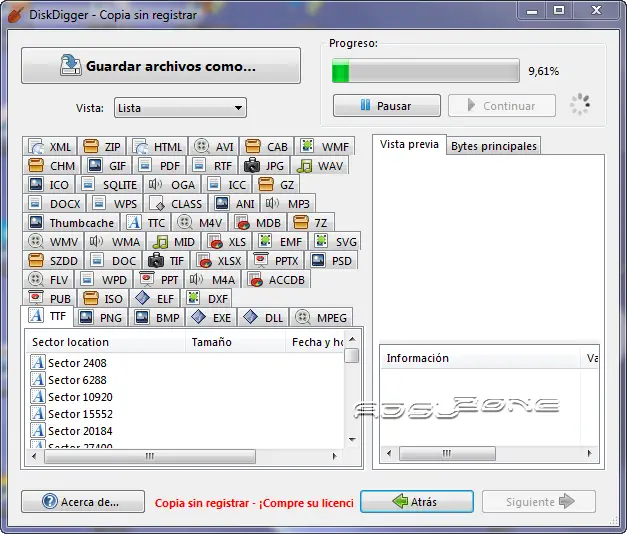This screenshot has height=534, width=627.
Task: Click the Guardar archivos como button
Action: [161, 66]
